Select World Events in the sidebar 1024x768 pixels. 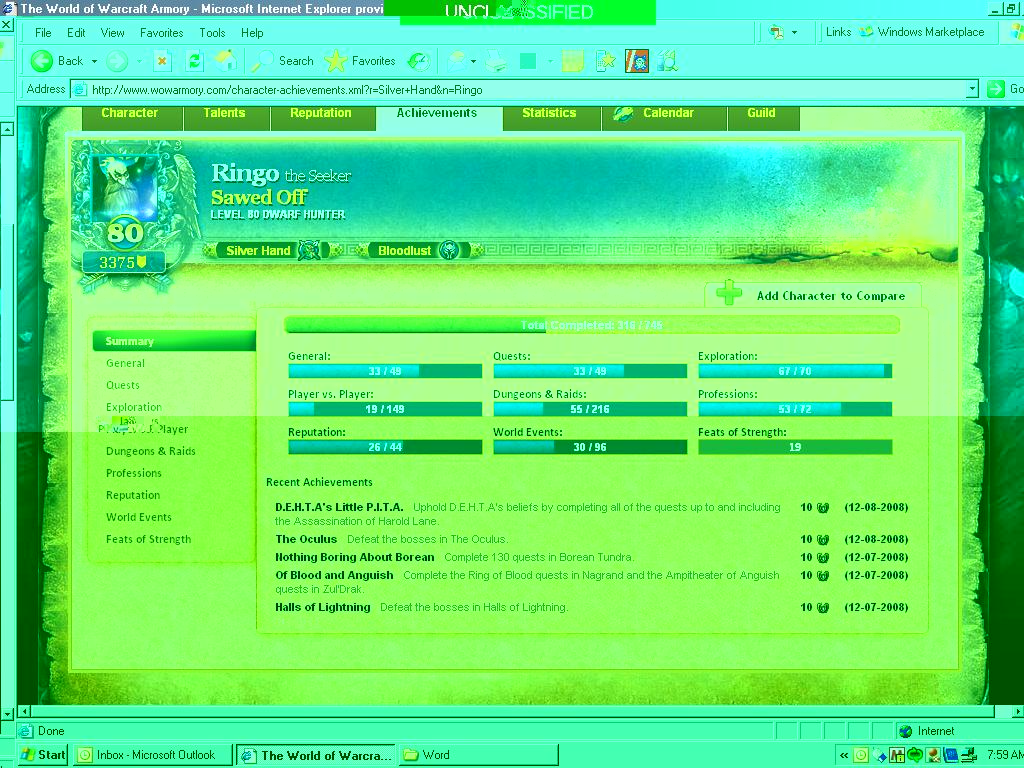(x=139, y=517)
